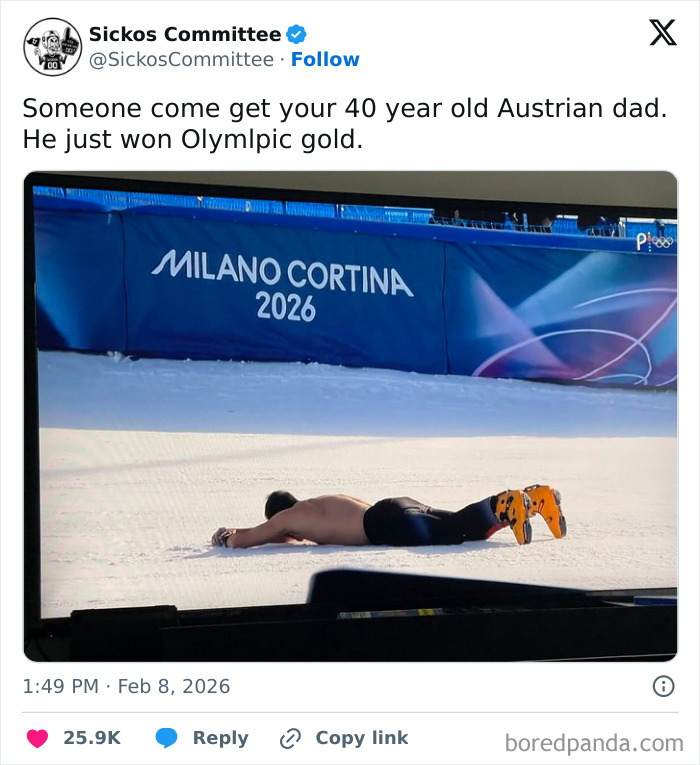700x765 pixels.
Task: Open the Sickos Committee profile avatar
Action: (x=52, y=47)
